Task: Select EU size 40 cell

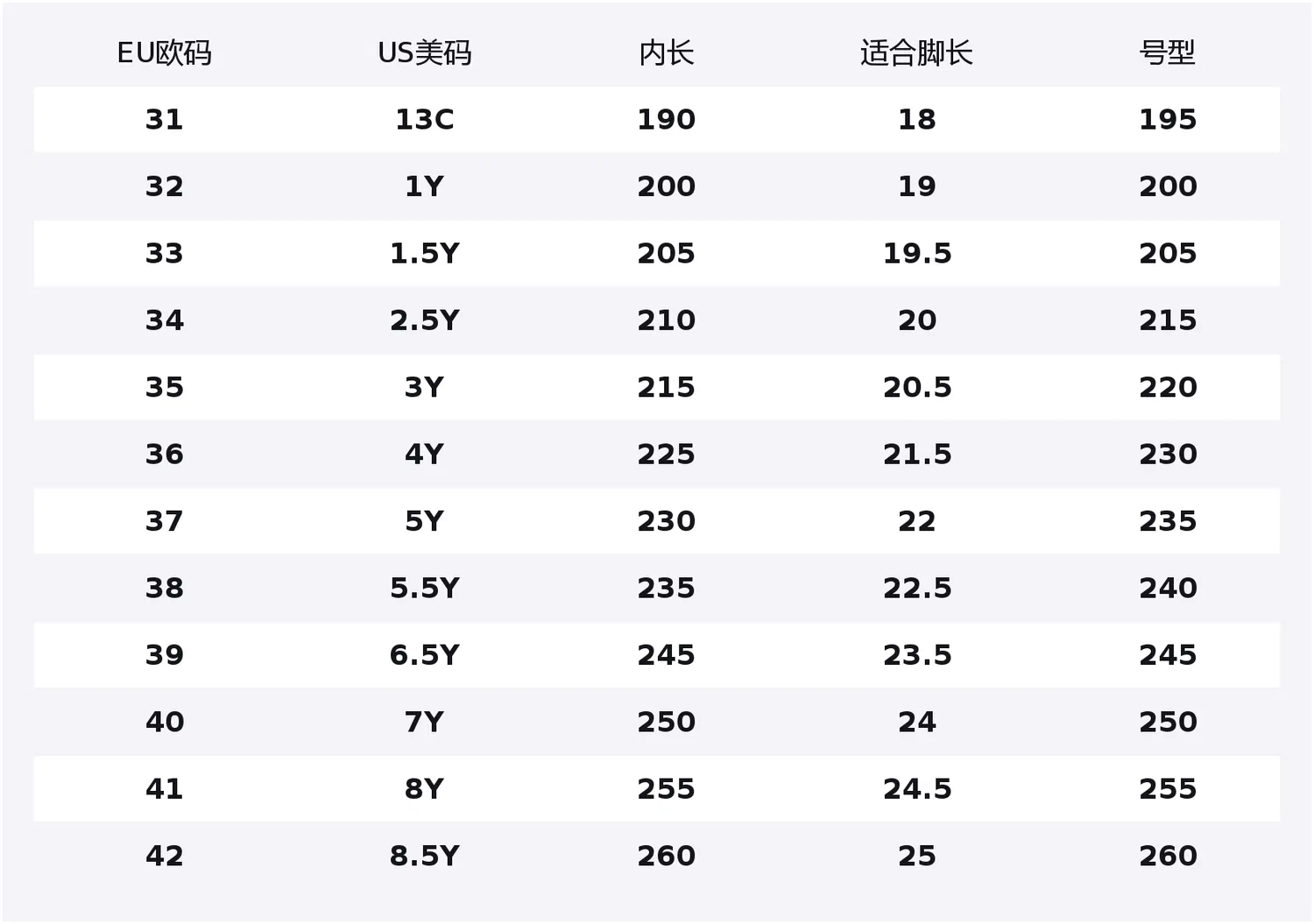Action: click(x=164, y=723)
